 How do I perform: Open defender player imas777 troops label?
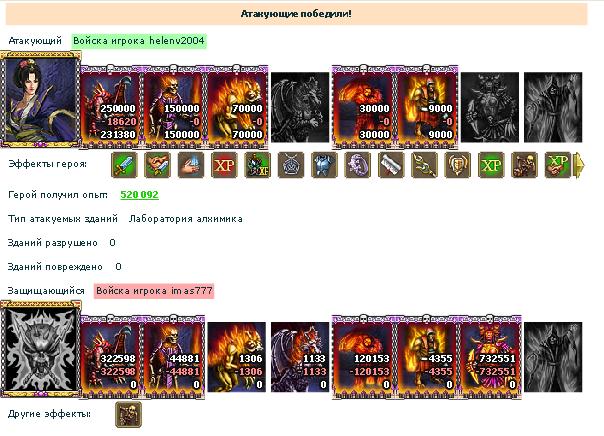pyautogui.click(x=154, y=291)
